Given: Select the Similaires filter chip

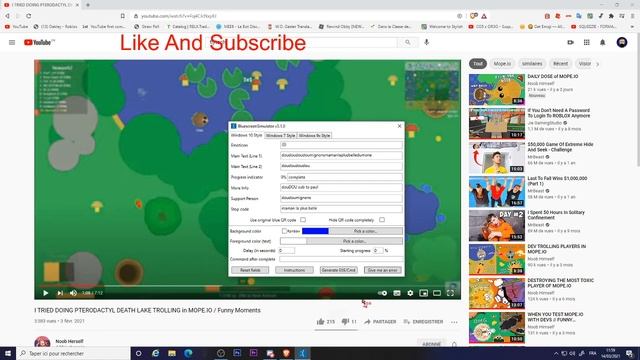Looking at the screenshot, I should pos(532,64).
